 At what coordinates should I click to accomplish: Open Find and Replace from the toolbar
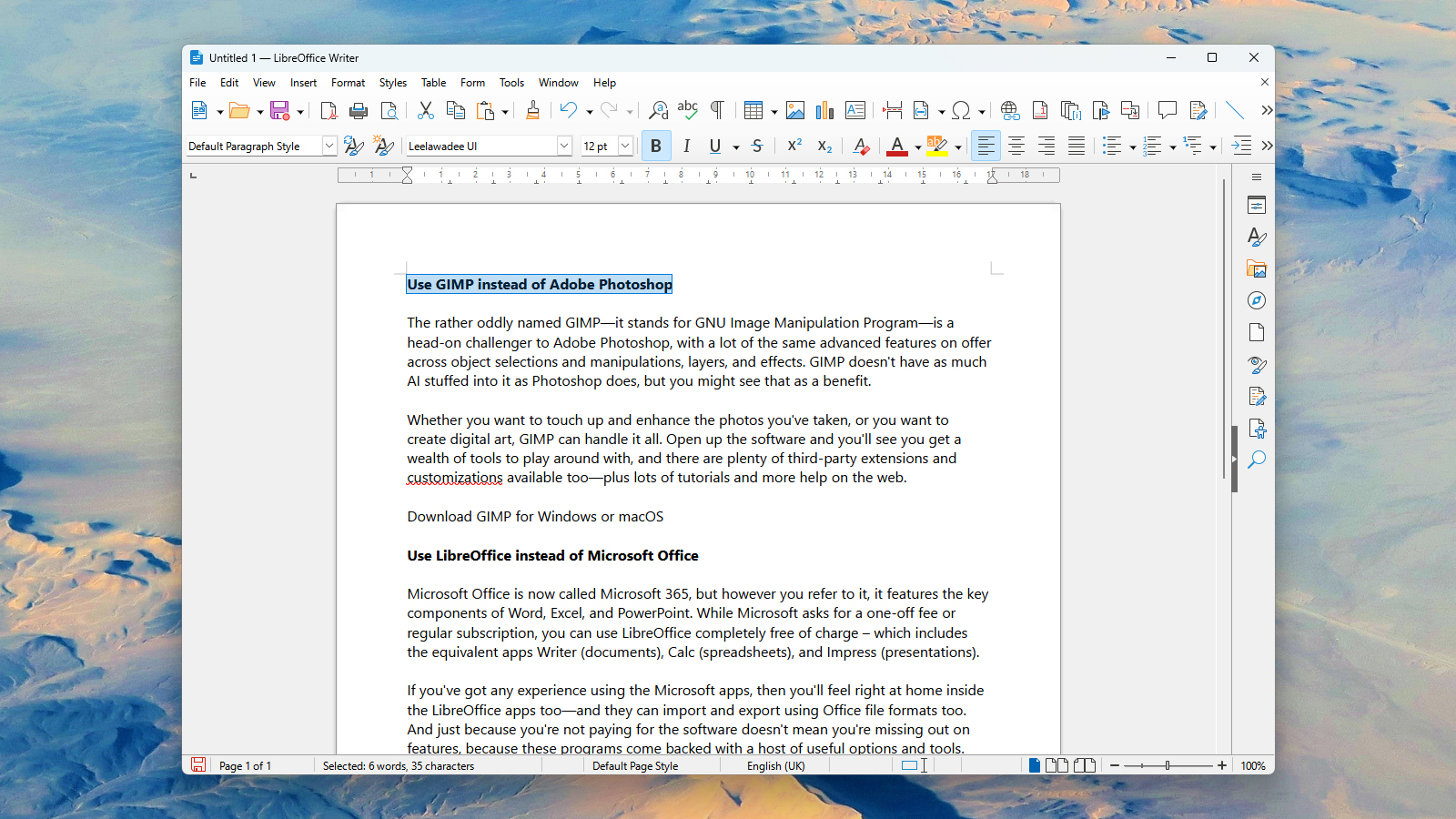click(x=658, y=110)
